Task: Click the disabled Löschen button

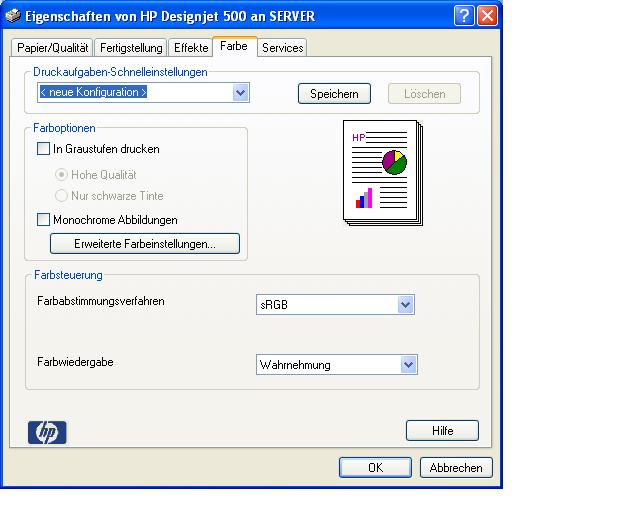Action: (424, 94)
